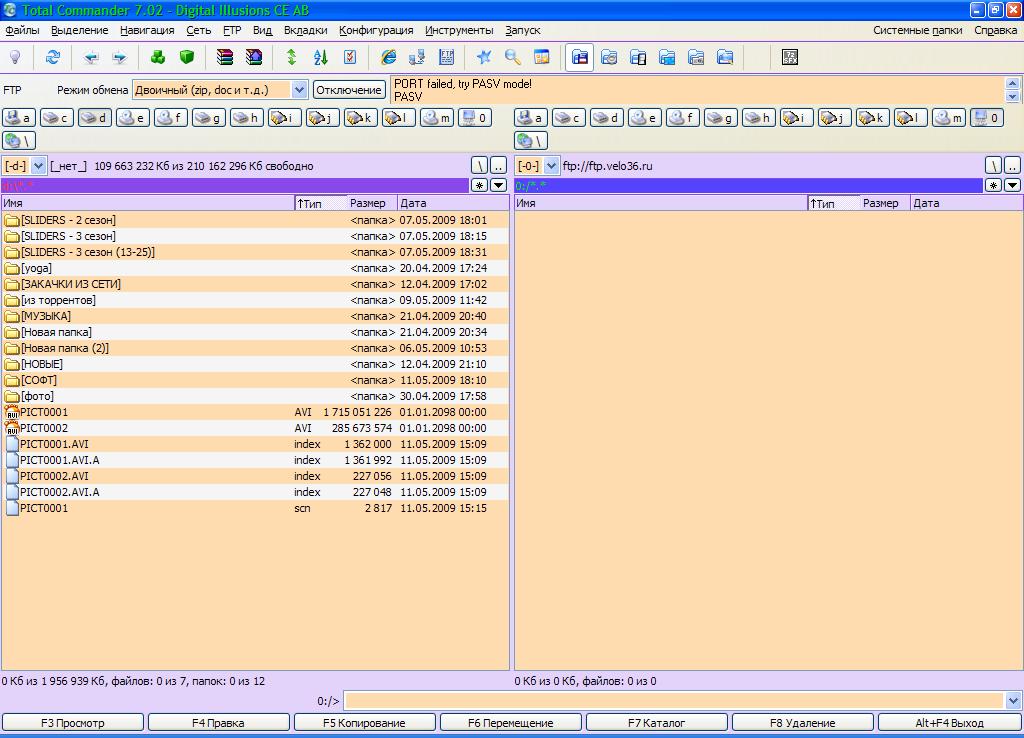The height and width of the screenshot is (738, 1024).
Task: Click the yellow-orange window layout icon
Action: [542, 57]
